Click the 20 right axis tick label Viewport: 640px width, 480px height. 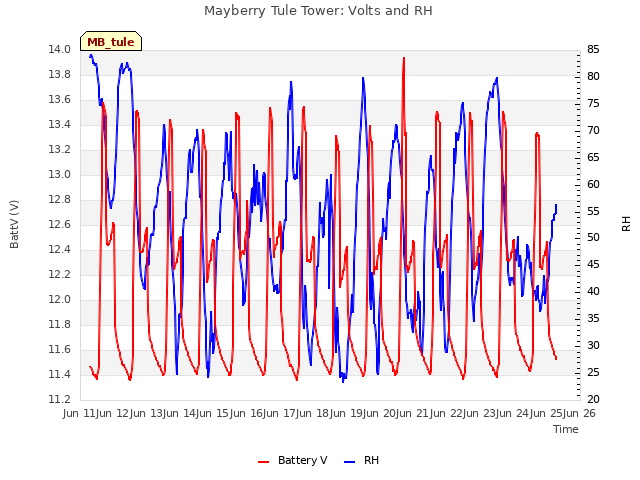[x=593, y=400]
